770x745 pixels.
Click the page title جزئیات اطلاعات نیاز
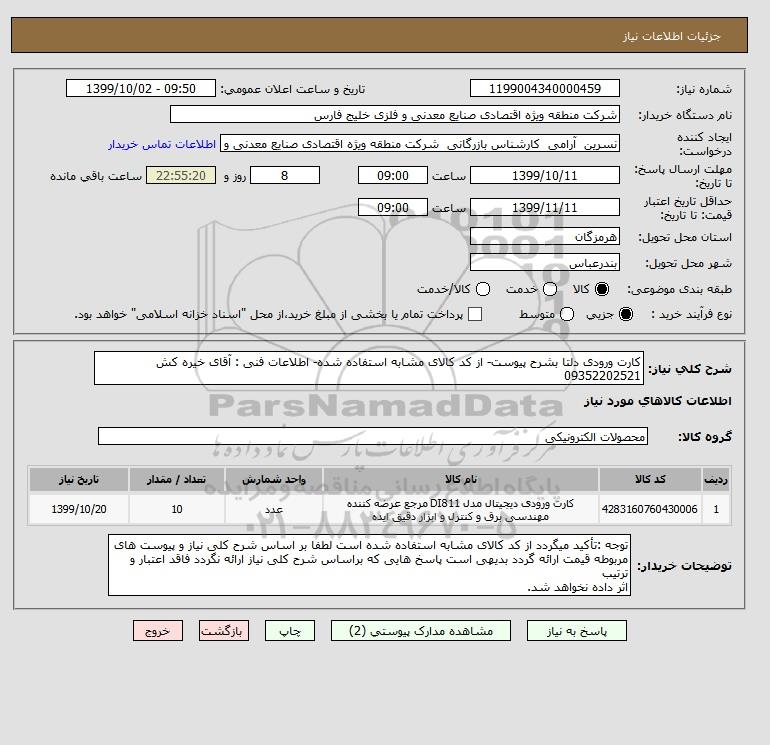click(x=671, y=37)
